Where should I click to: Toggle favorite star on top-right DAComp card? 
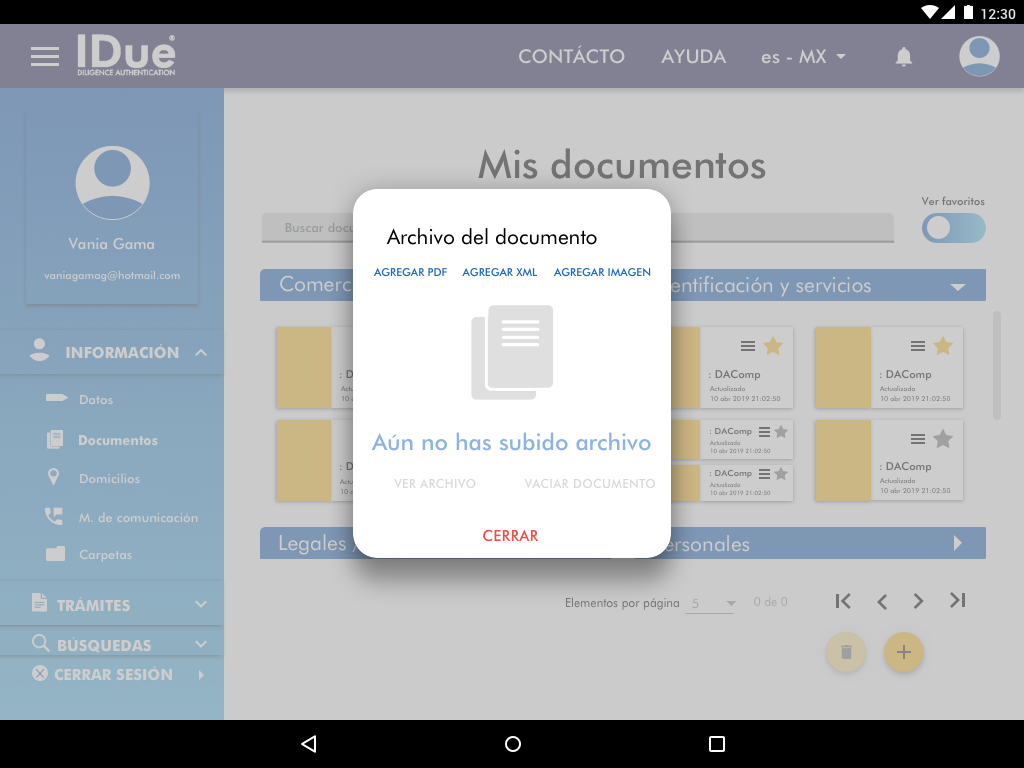942,346
